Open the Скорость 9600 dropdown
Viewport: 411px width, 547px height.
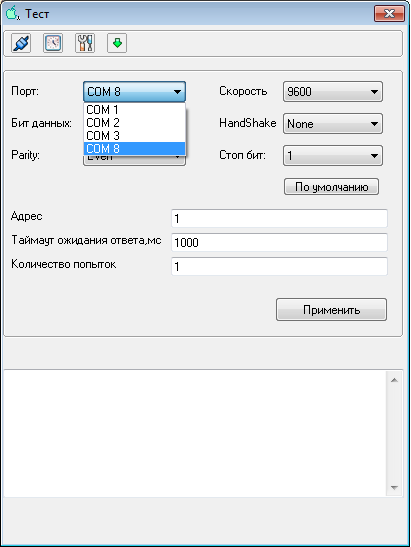(x=333, y=92)
